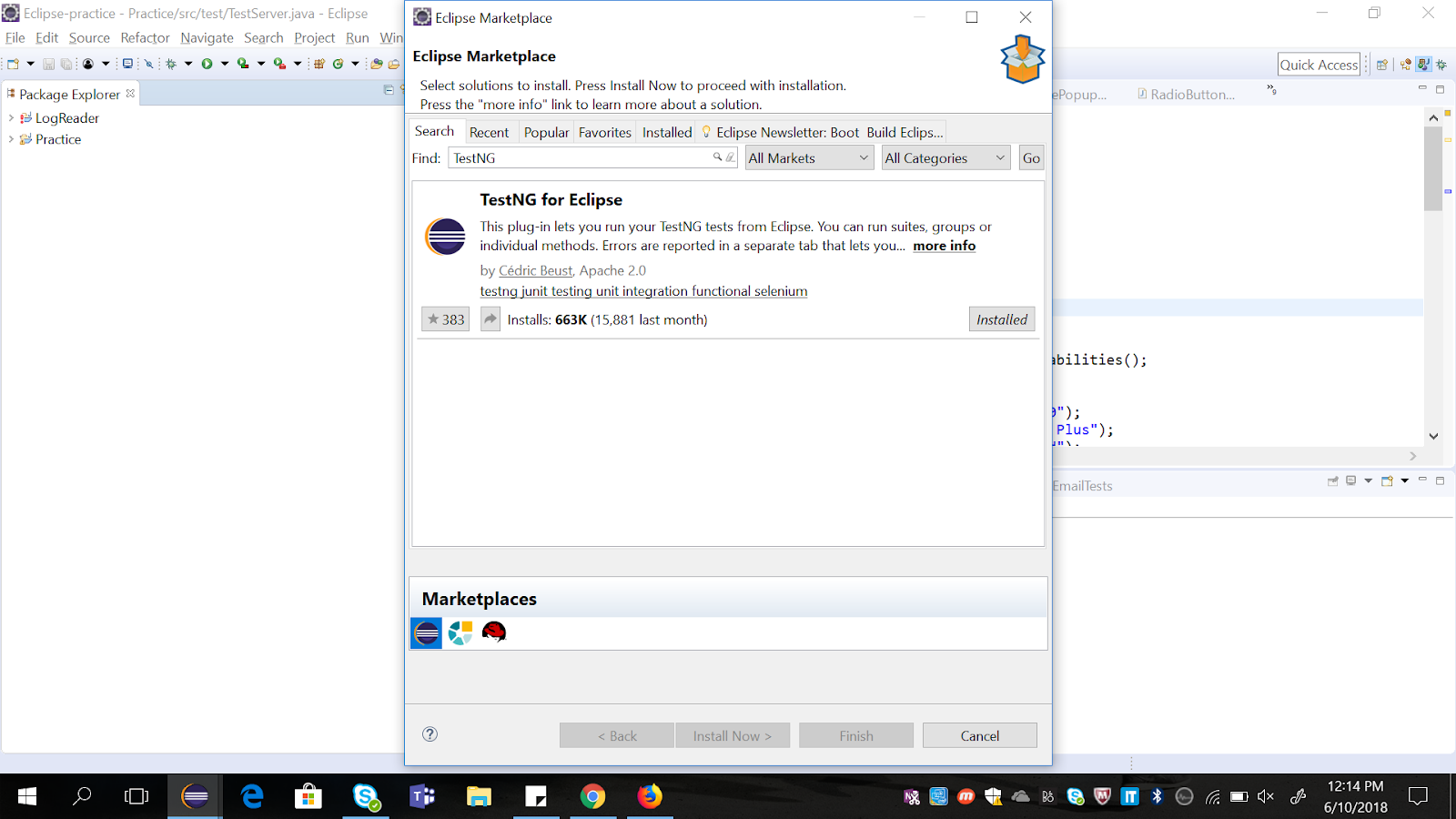The height and width of the screenshot is (819, 1456).
Task: Show hidden editor tabs list chevron
Action: tap(1272, 89)
